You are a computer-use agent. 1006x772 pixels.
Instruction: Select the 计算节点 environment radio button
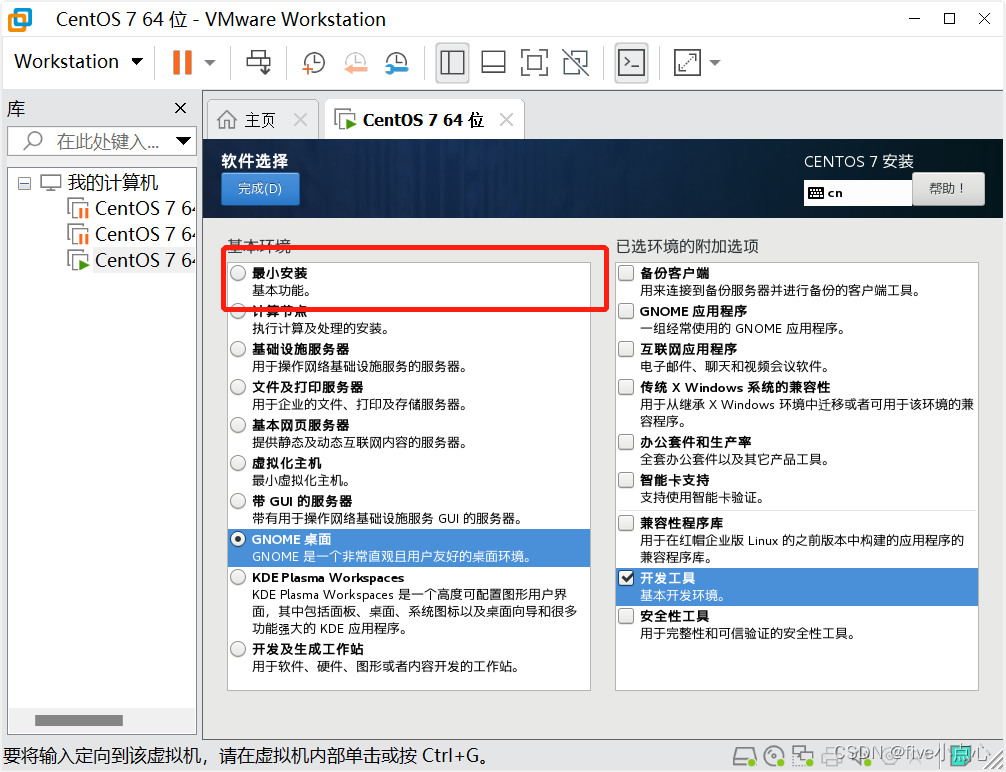pos(238,311)
